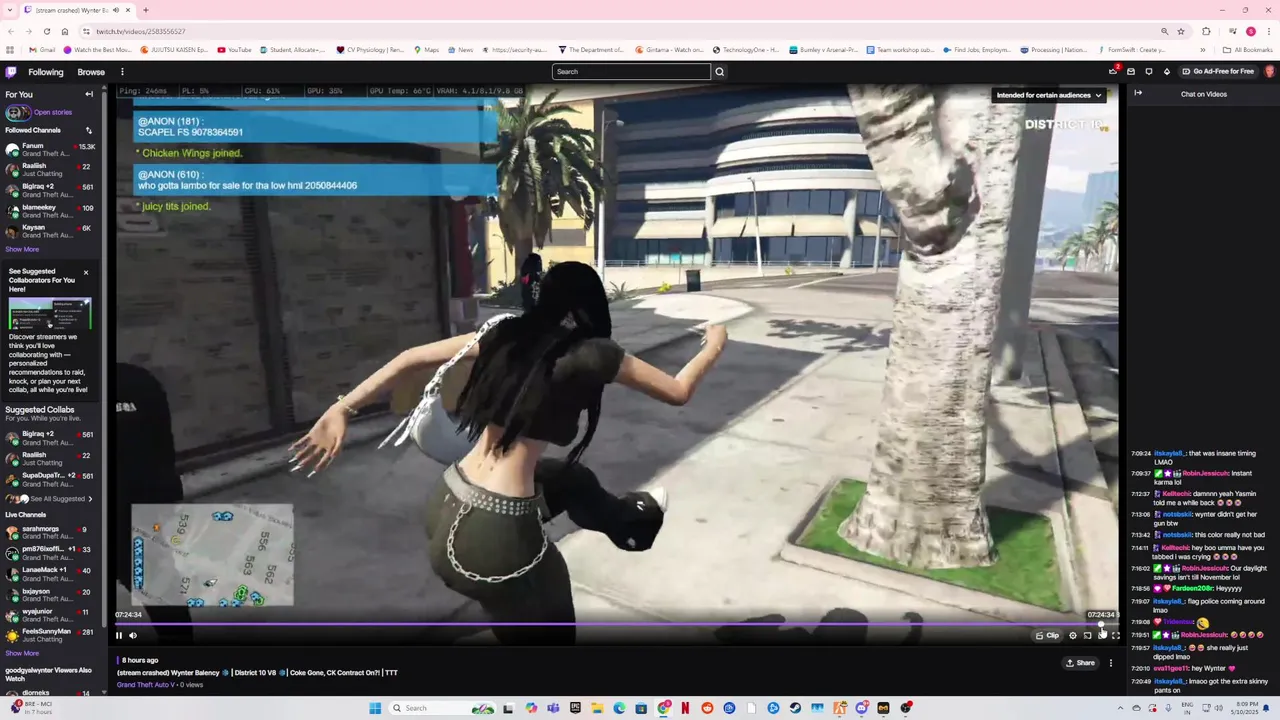Click the Clip button in player
The image size is (1280, 720).
[x=1047, y=635]
